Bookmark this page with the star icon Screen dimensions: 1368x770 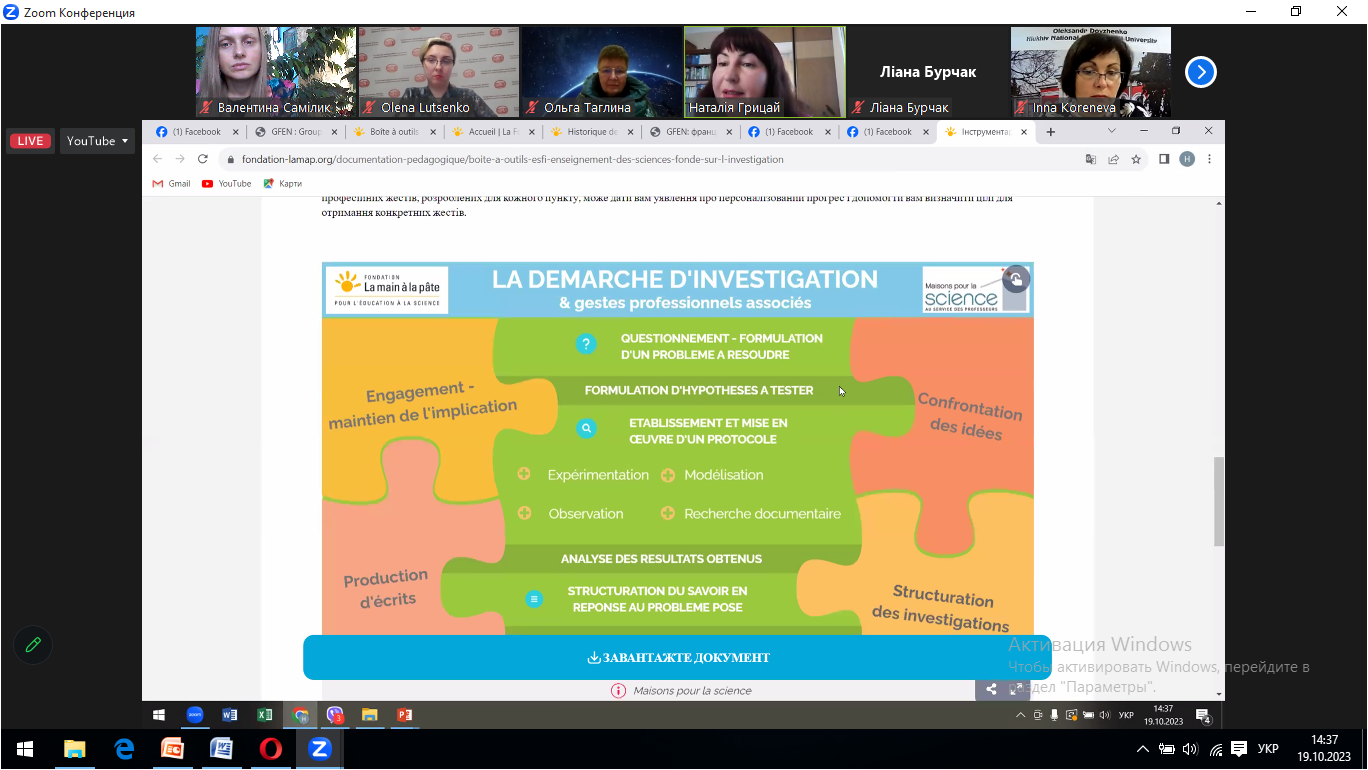click(x=1136, y=159)
